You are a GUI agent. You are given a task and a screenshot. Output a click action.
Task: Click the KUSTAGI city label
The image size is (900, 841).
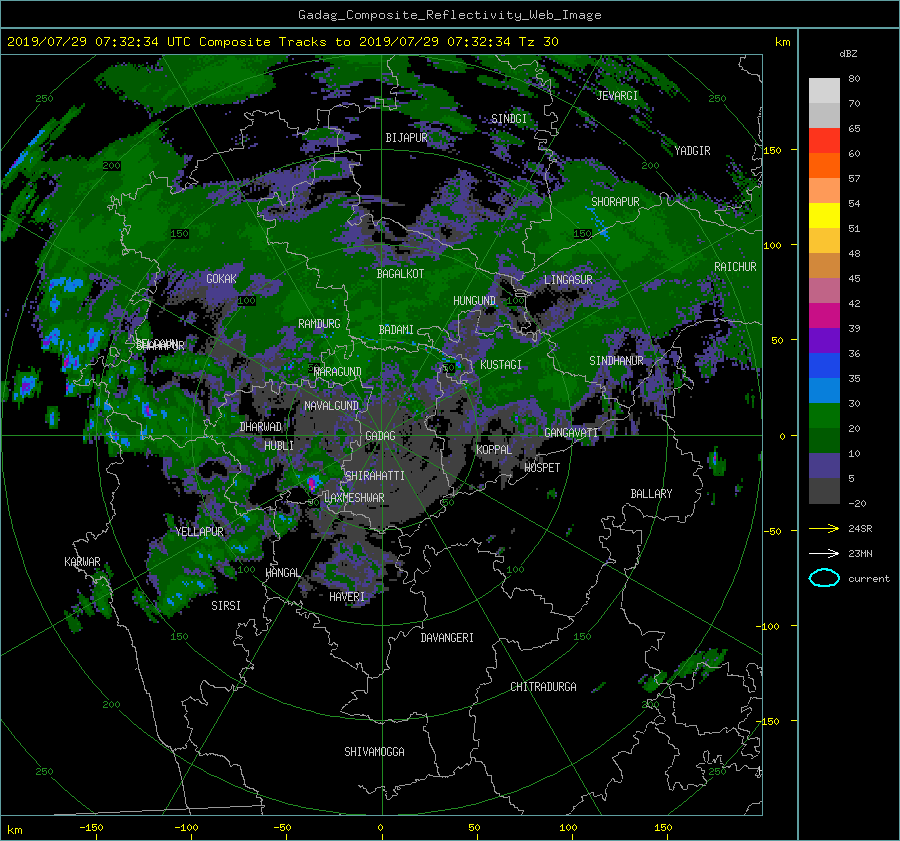[x=501, y=365]
